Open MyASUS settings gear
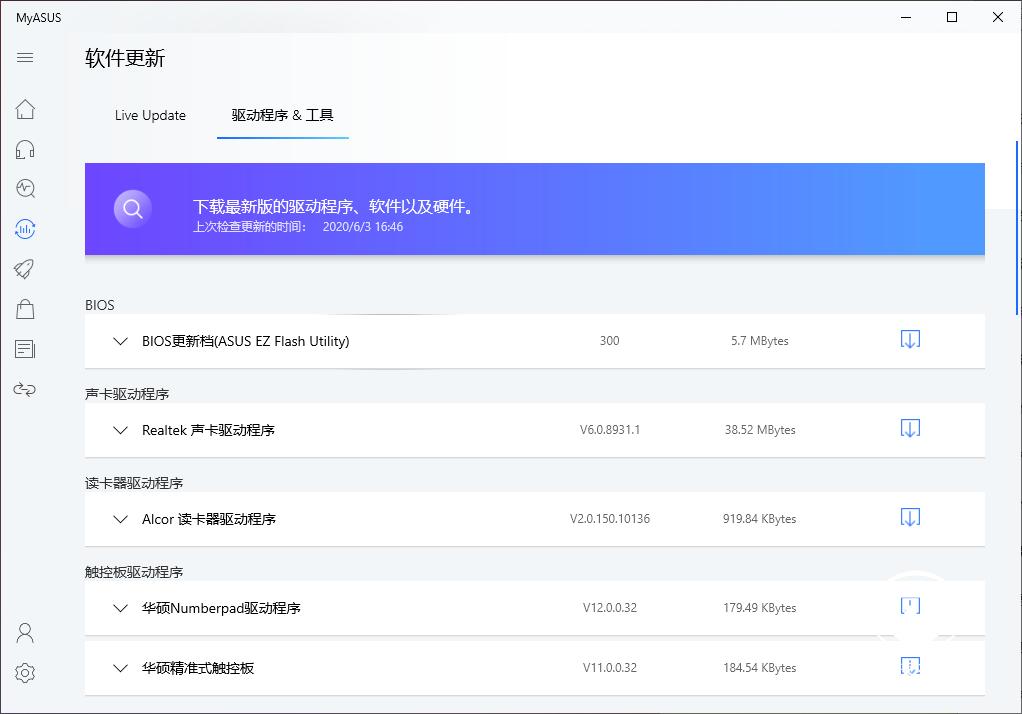Screen dimensions: 1022x714 click(24, 673)
